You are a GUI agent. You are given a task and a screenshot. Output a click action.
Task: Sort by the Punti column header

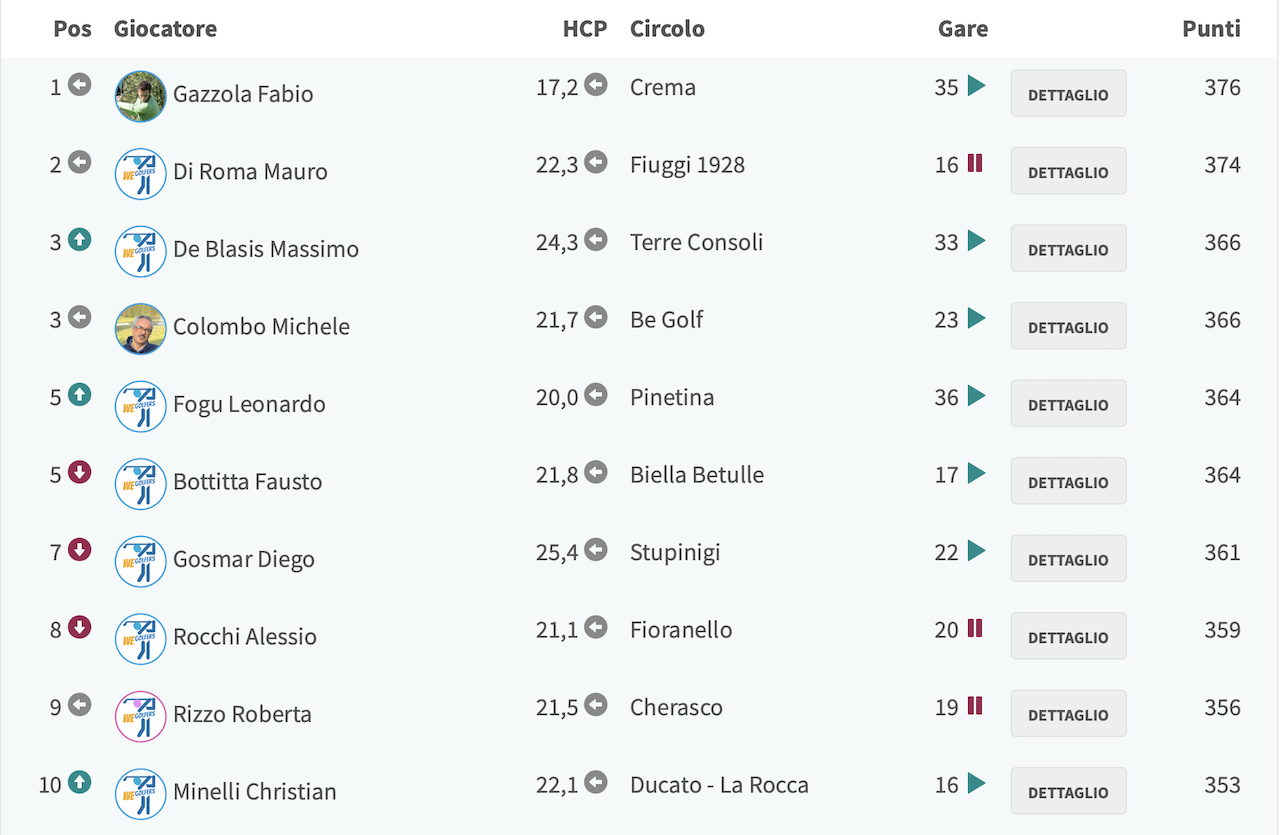[x=1211, y=28]
